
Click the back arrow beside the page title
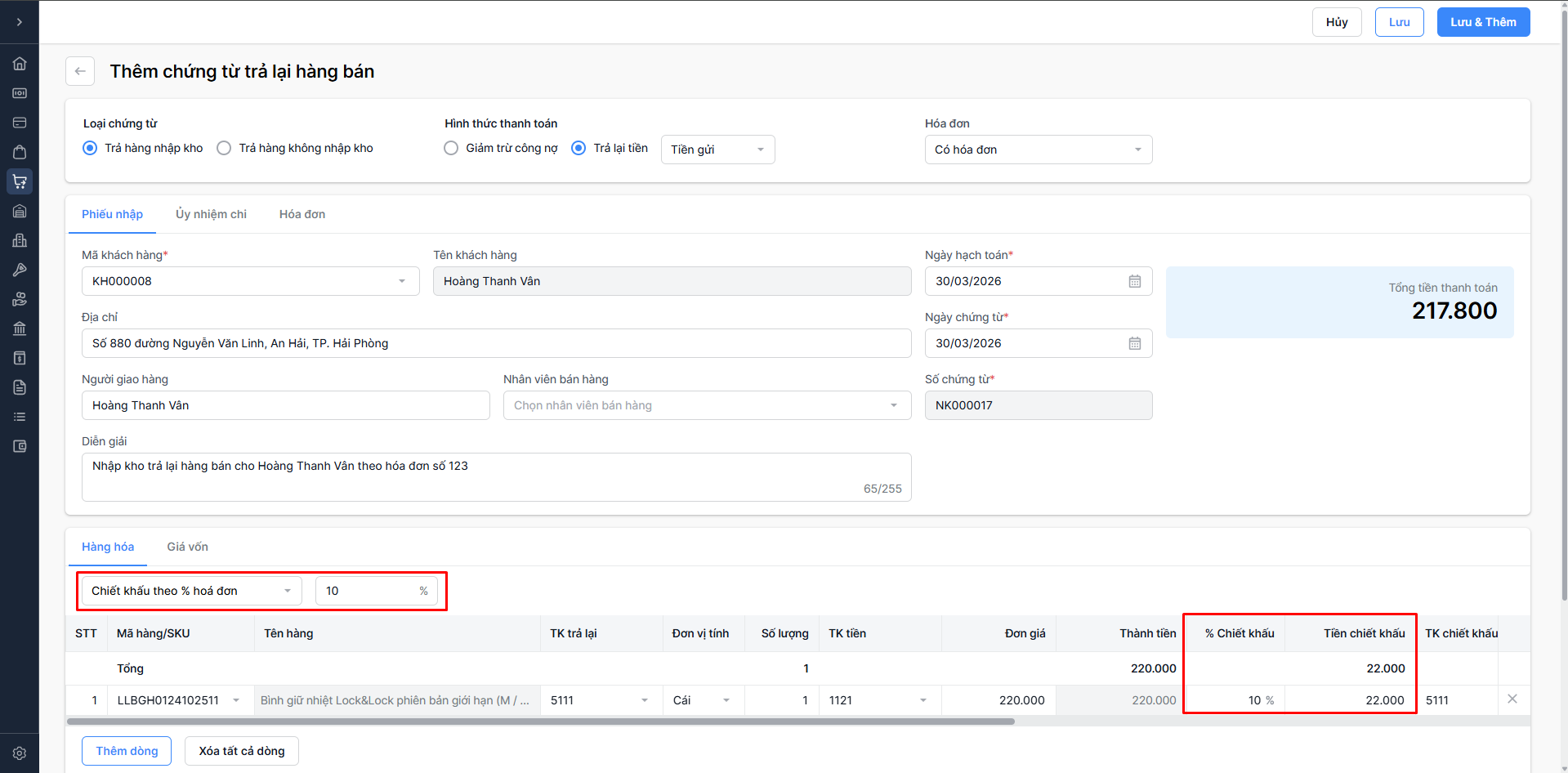pyautogui.click(x=80, y=71)
